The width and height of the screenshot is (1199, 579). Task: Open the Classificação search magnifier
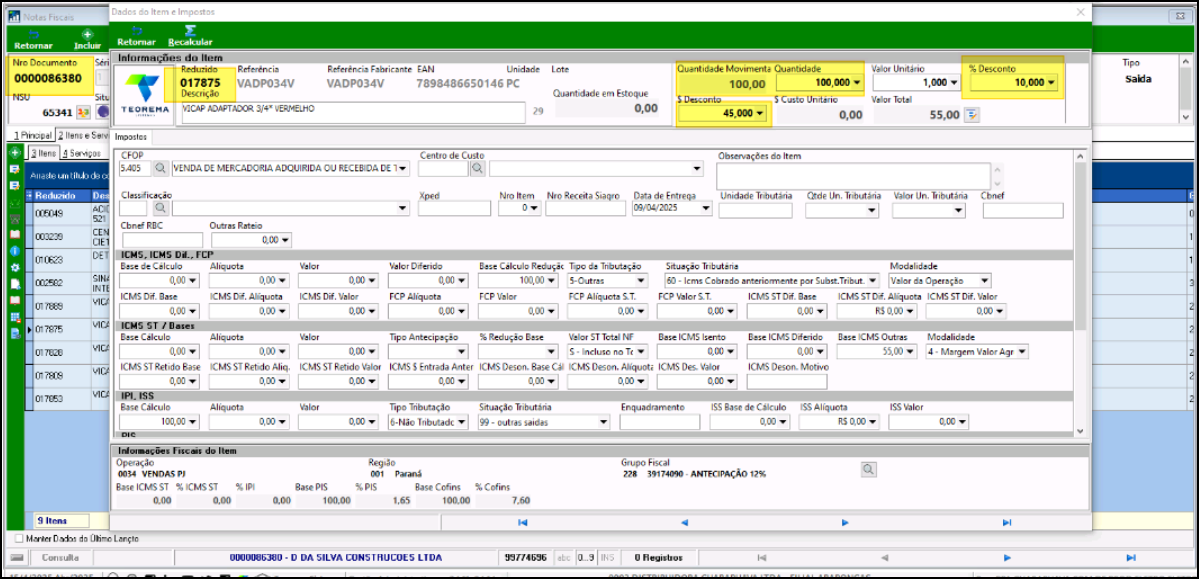(161, 207)
